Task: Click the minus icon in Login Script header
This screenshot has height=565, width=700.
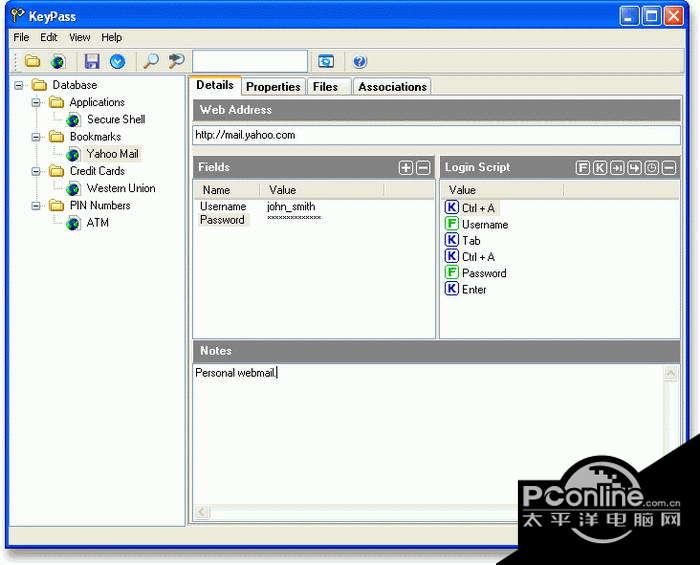Action: 669,168
